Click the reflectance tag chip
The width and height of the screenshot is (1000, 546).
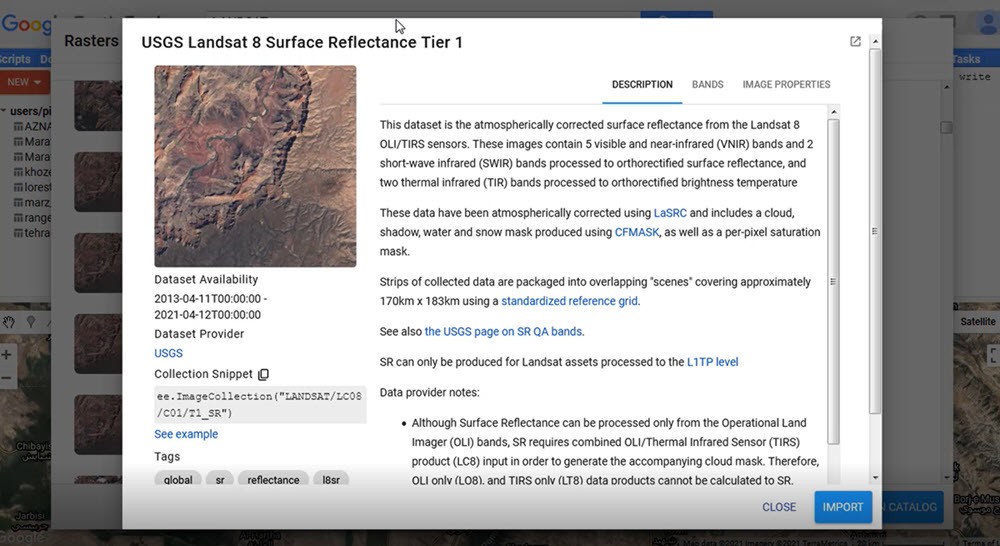pos(273,480)
